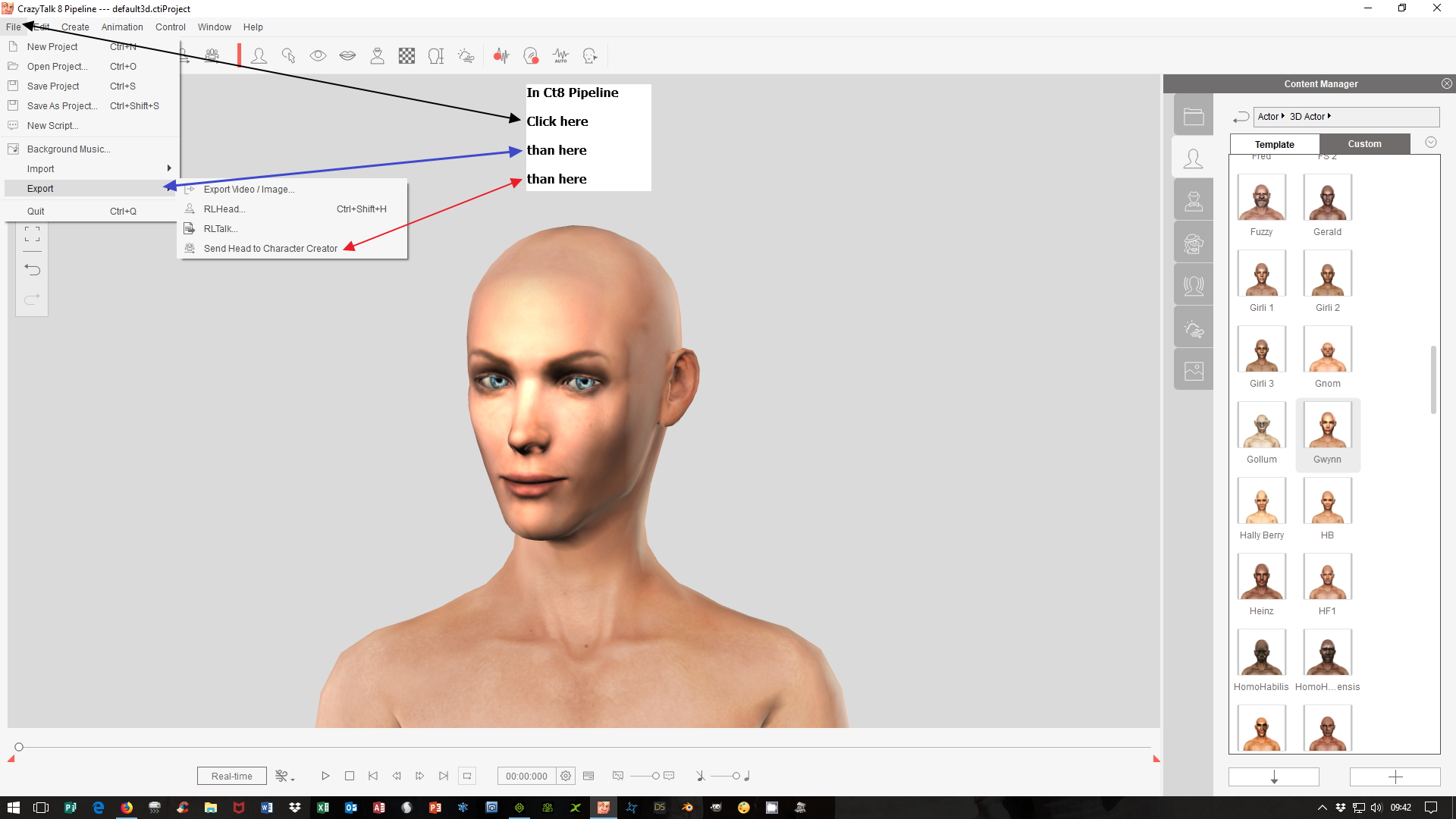Image resolution: width=1456 pixels, height=819 pixels.
Task: Click the apply down-arrow button in Content Manager
Action: [1274, 777]
